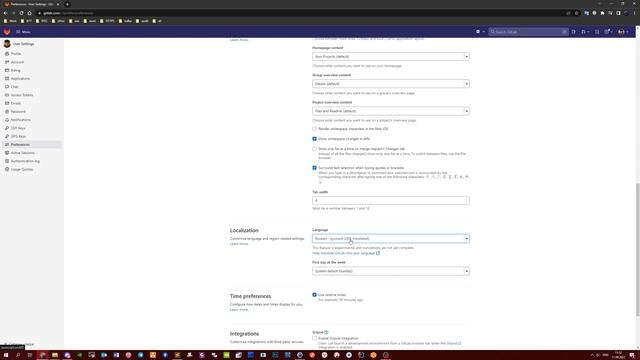This screenshot has height=360, width=640.
Task: Click the user avatar beside User Settings
Action: tap(7, 44)
